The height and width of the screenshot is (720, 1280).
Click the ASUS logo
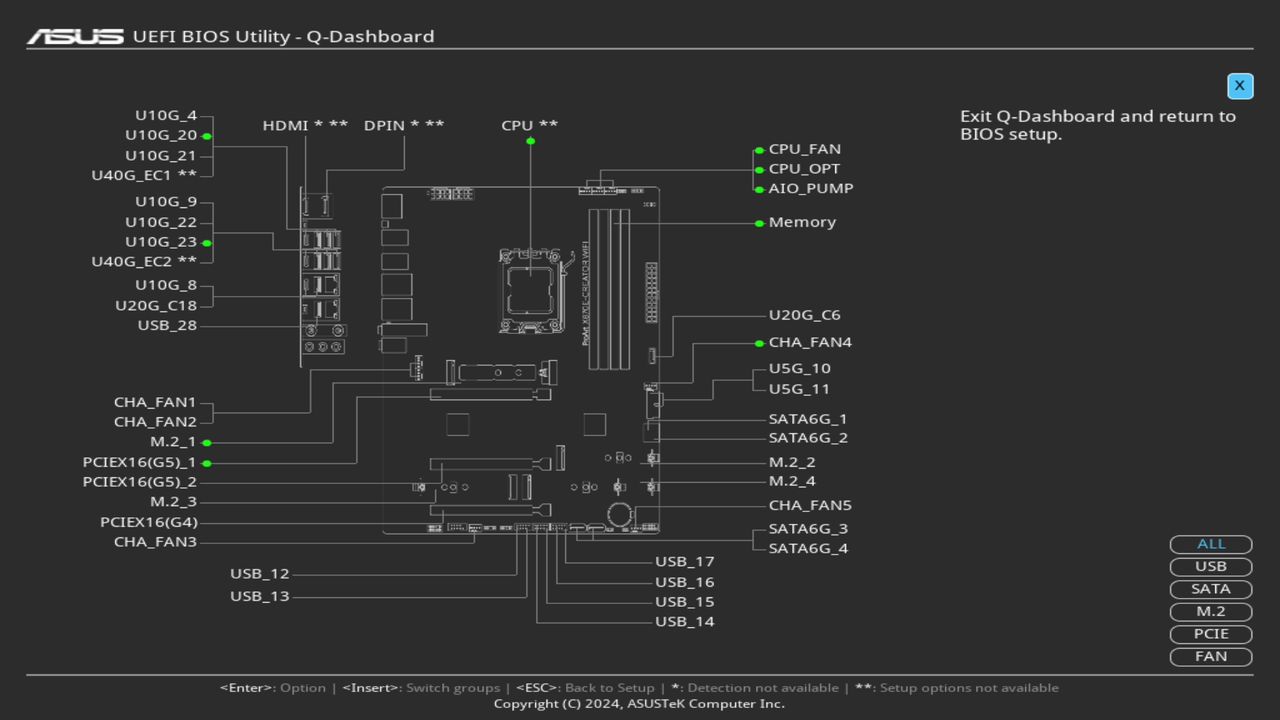pyautogui.click(x=75, y=37)
